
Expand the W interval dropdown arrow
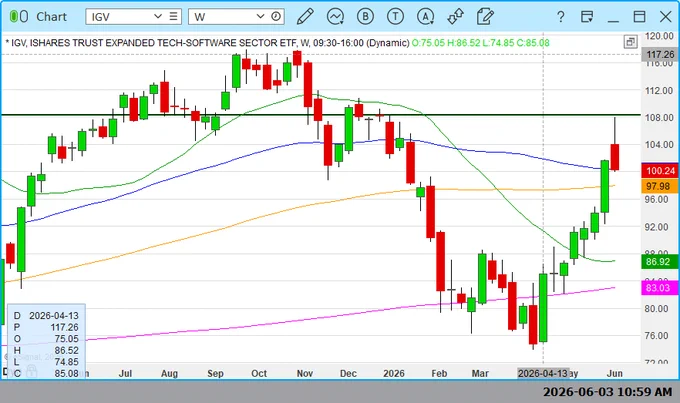(260, 16)
